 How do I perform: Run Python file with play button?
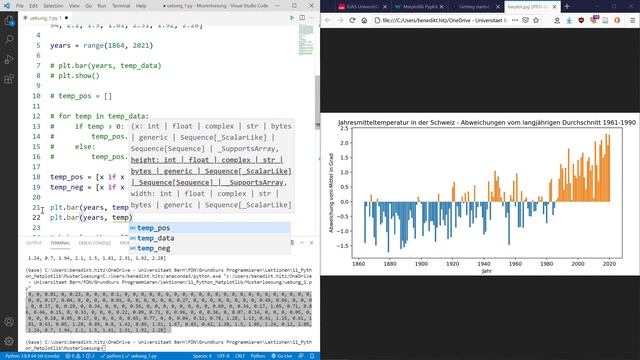(x=291, y=18)
